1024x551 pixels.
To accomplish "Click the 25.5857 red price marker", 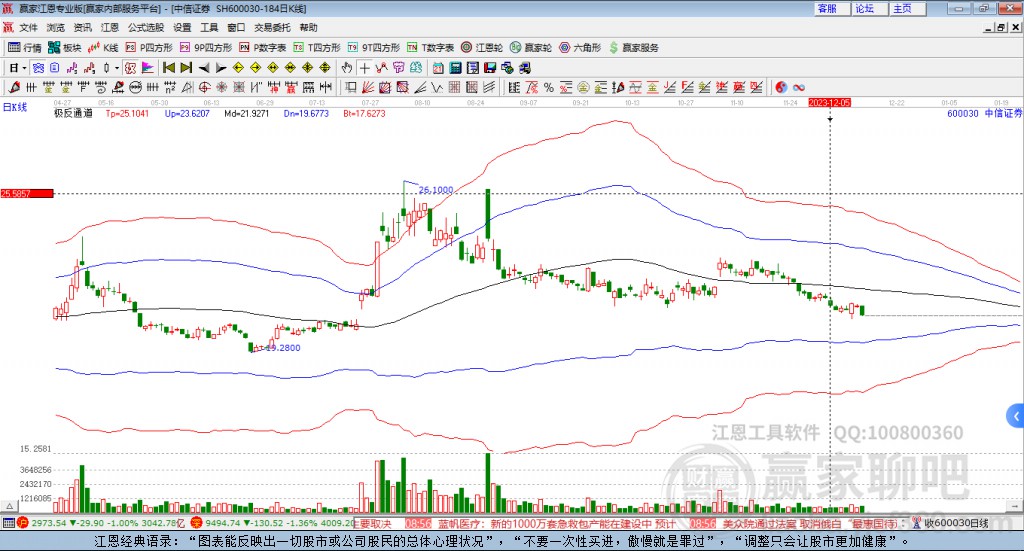I will pyautogui.click(x=27, y=193).
